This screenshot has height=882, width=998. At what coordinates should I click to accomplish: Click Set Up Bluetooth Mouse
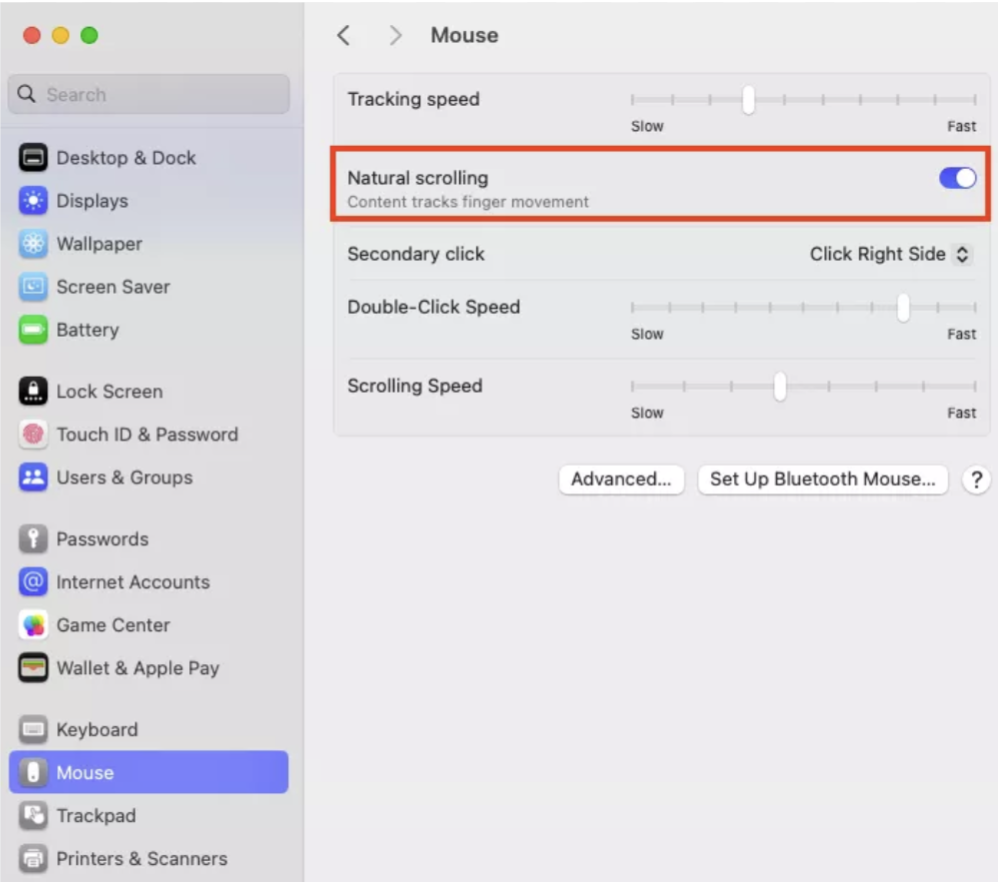tap(822, 480)
